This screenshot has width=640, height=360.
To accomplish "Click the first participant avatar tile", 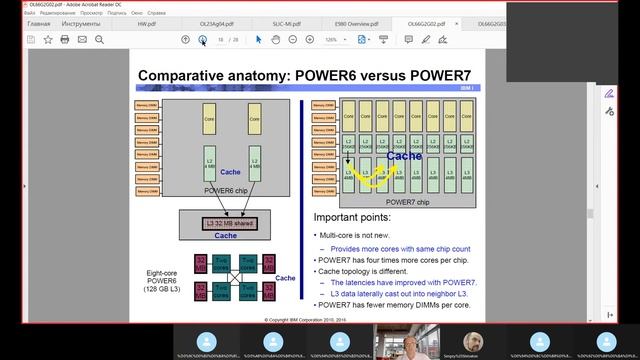I will 207,342.
